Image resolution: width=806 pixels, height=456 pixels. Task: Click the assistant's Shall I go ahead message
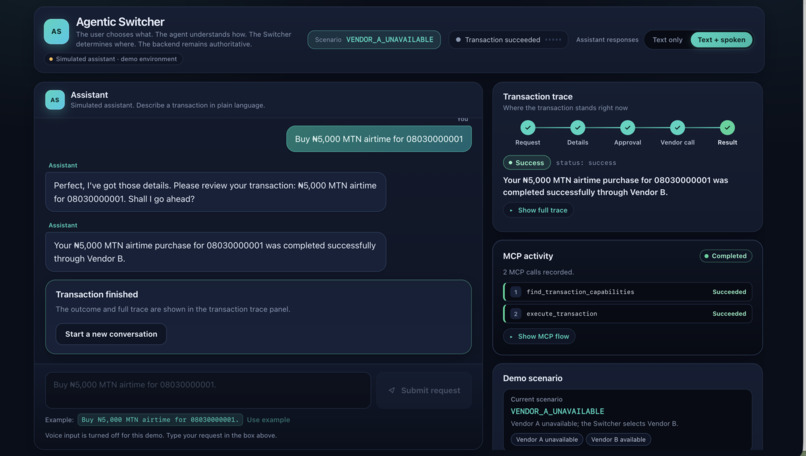(x=215, y=192)
